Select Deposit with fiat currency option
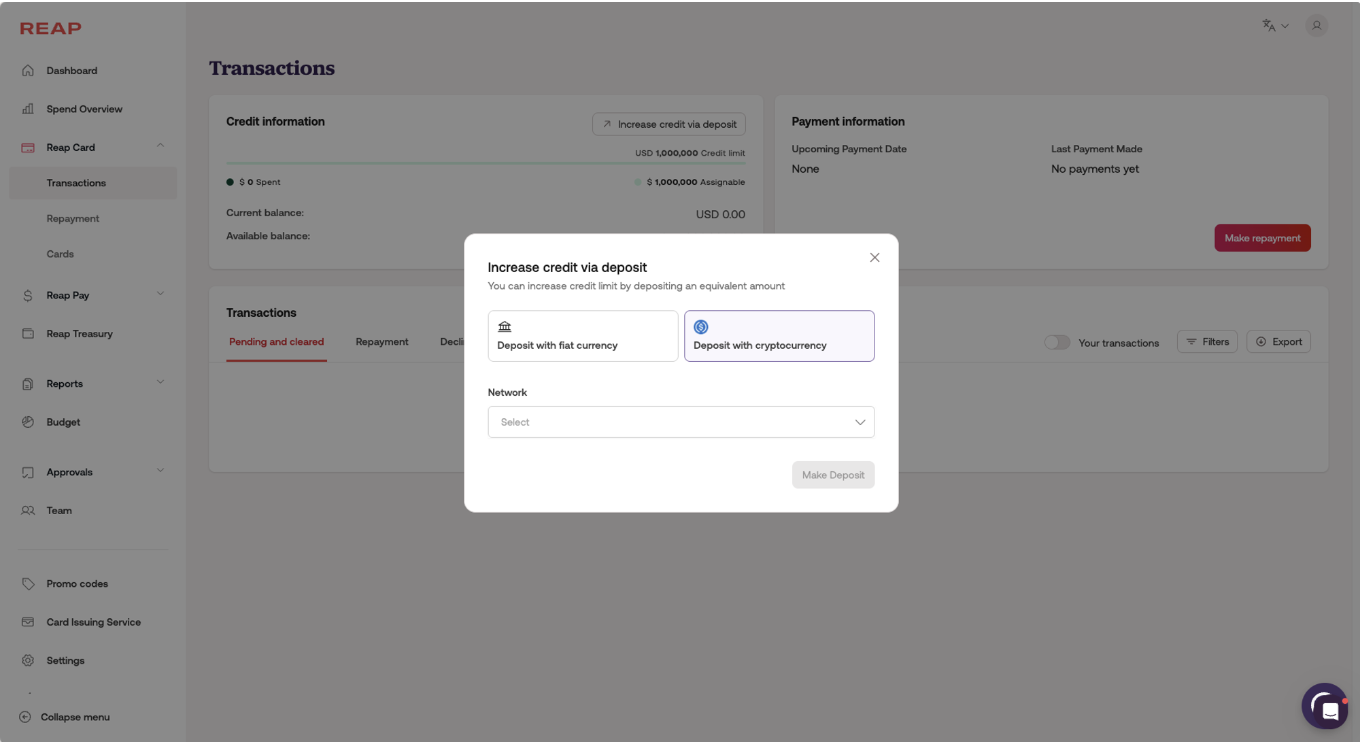1364x742 pixels. (x=583, y=336)
